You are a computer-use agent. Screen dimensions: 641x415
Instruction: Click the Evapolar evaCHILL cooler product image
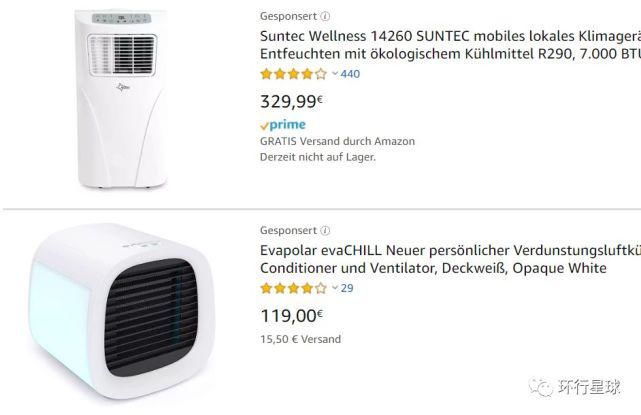(x=122, y=312)
